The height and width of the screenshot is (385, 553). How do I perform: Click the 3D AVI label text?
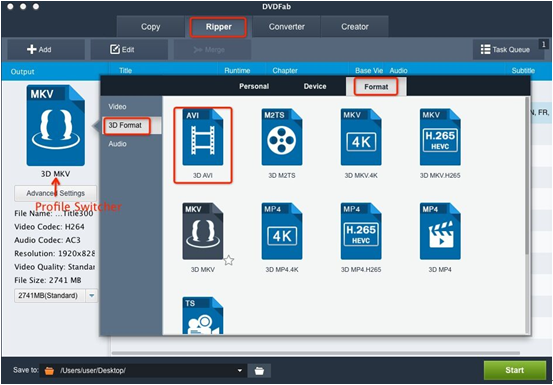203,175
